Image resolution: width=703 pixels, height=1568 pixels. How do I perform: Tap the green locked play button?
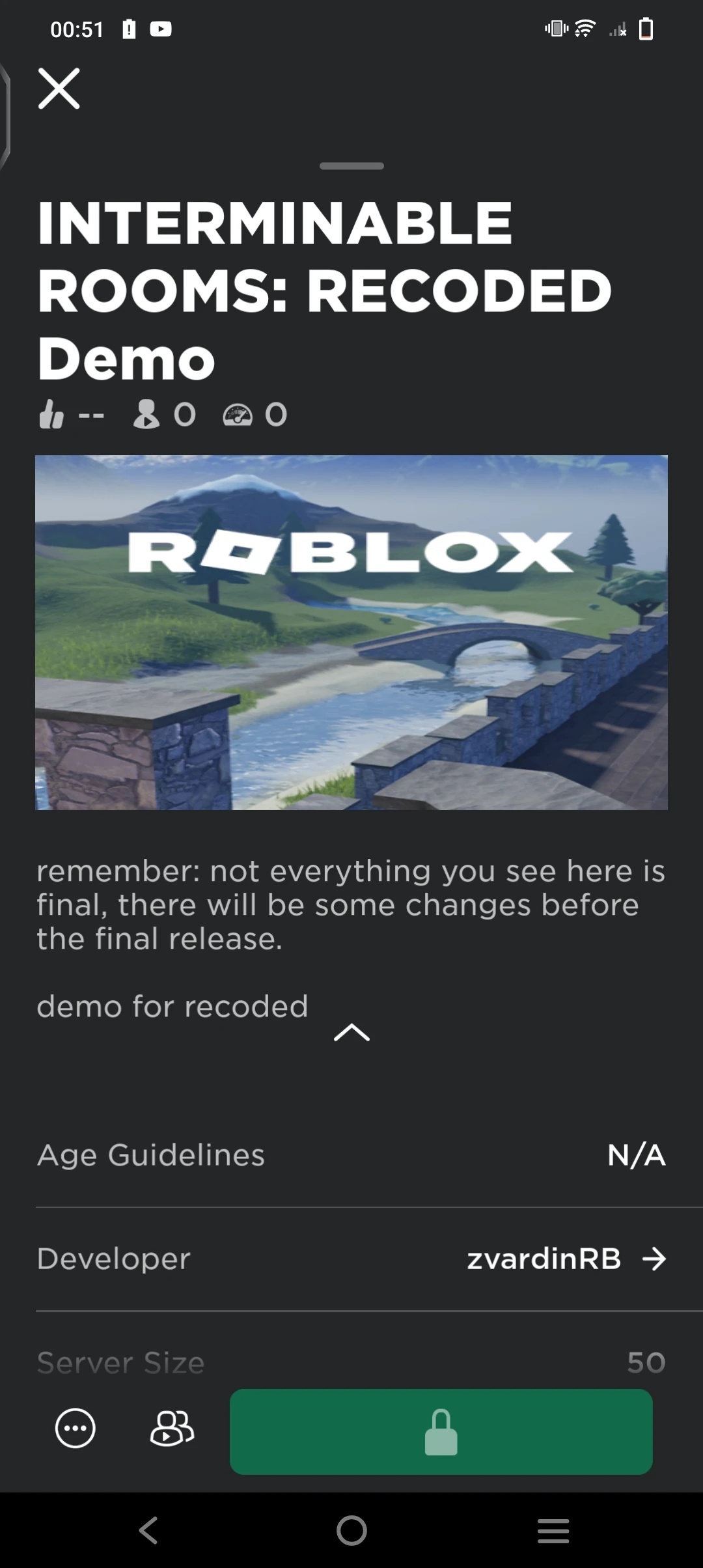point(441,1431)
